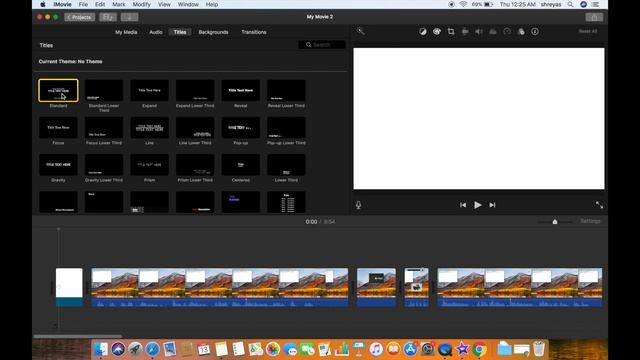Image resolution: width=640 pixels, height=360 pixels.
Task: Select the Prism Lower Third title
Action: (x=195, y=164)
